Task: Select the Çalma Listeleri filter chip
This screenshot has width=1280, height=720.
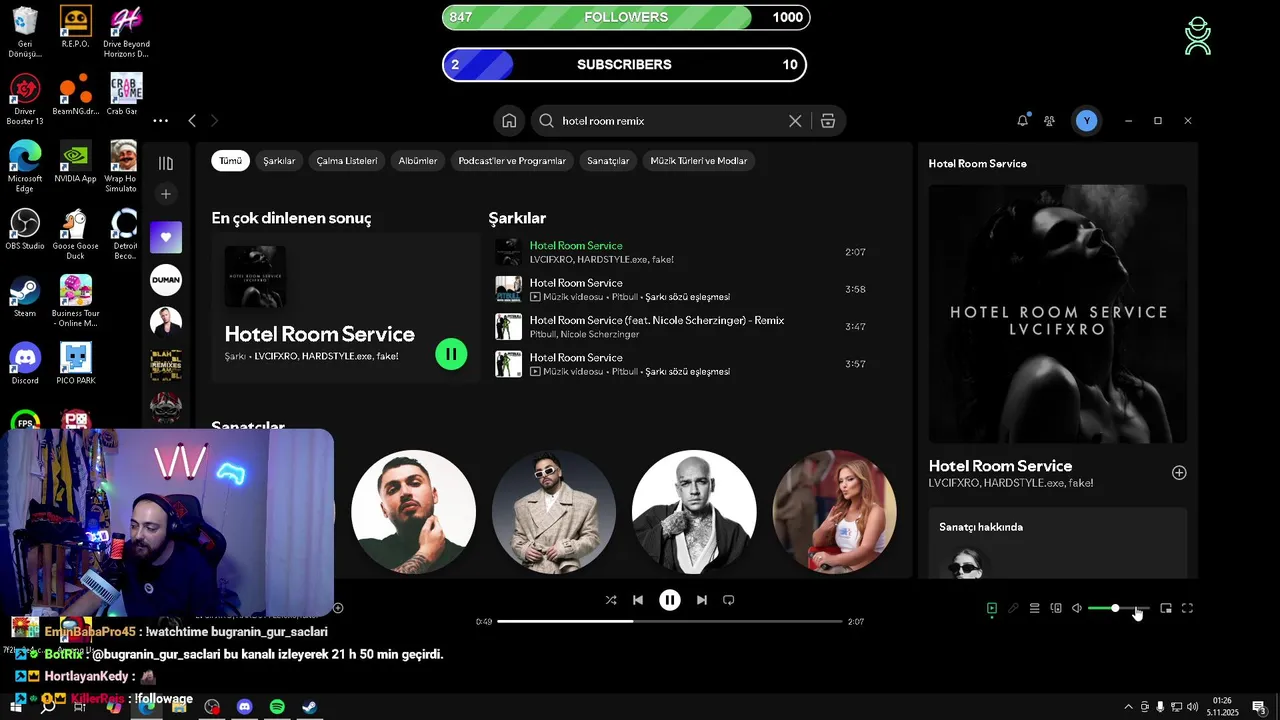Action: pos(347,161)
